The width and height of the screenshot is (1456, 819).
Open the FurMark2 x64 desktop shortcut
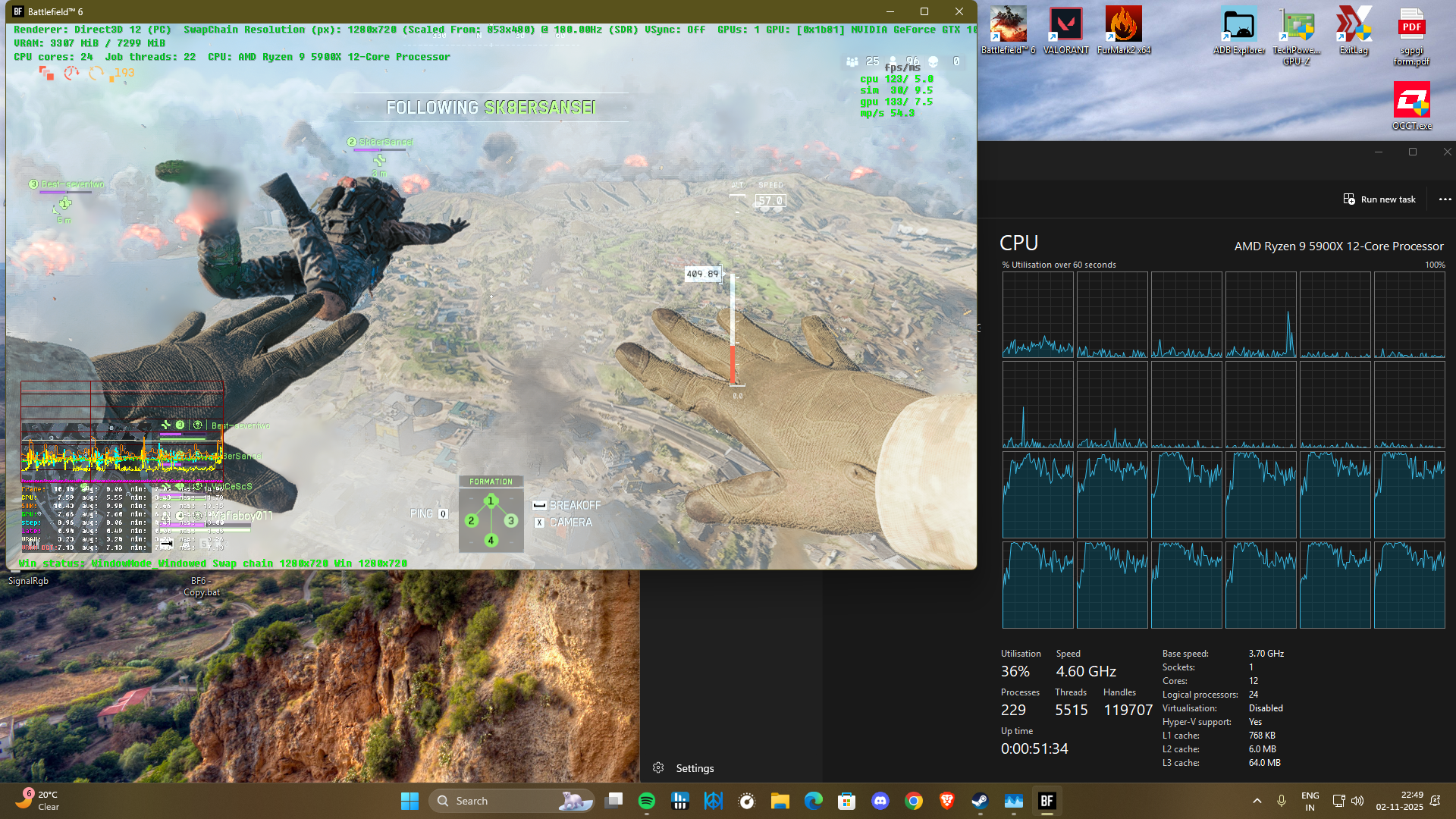1123,30
